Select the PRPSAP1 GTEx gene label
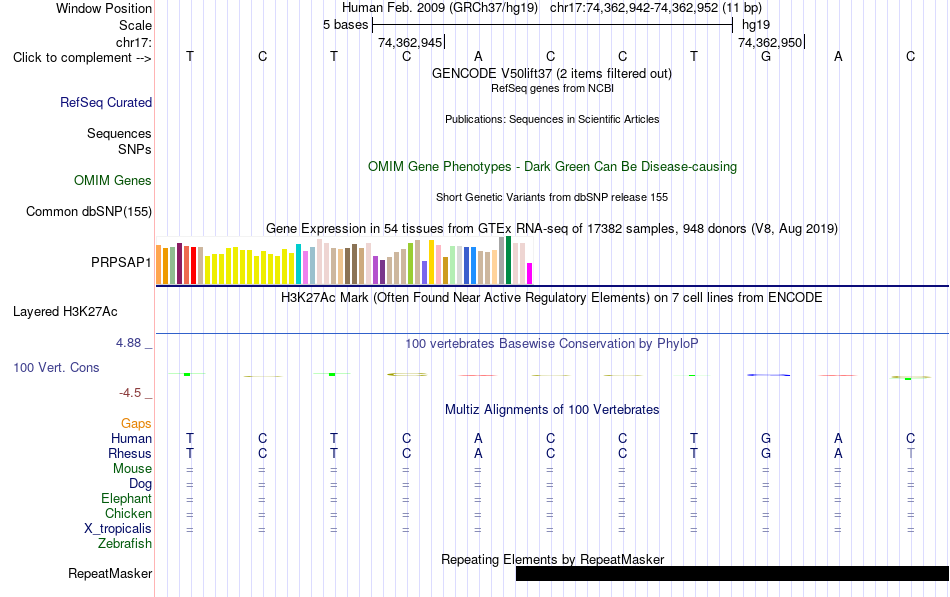The height and width of the screenshot is (597, 950). tap(121, 262)
